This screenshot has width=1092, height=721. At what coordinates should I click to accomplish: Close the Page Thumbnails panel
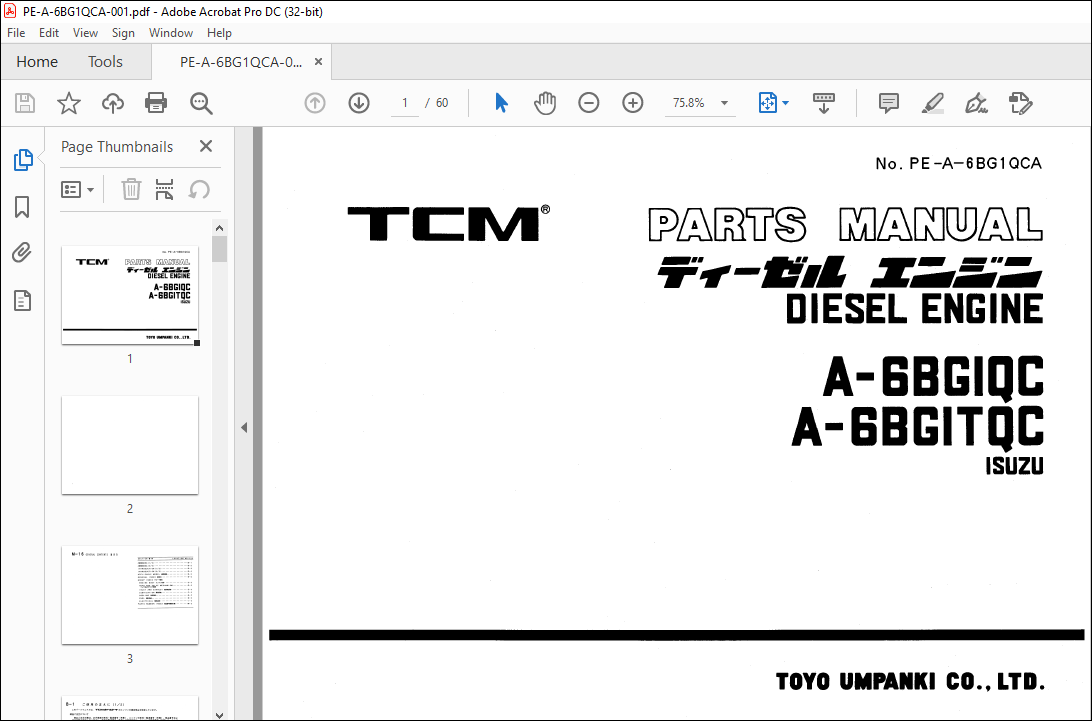[x=205, y=146]
